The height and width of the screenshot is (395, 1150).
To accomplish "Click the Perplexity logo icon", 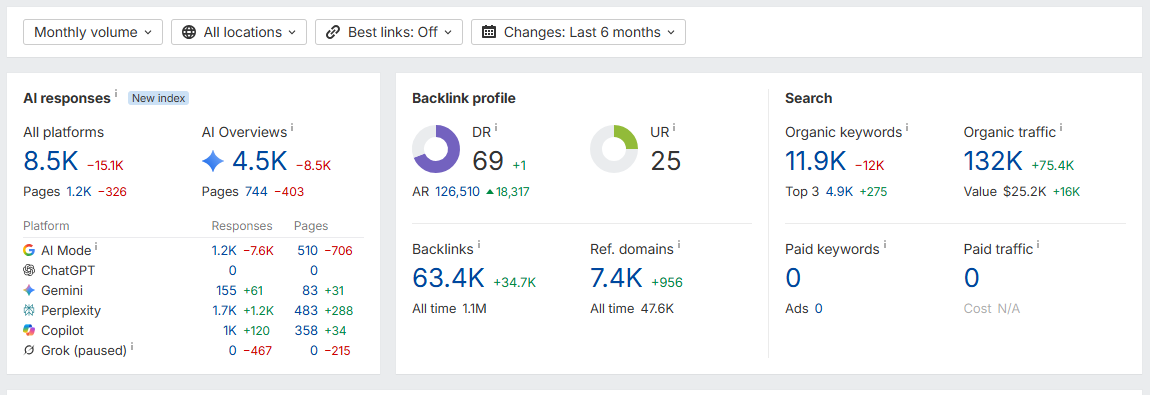I will pos(29,311).
